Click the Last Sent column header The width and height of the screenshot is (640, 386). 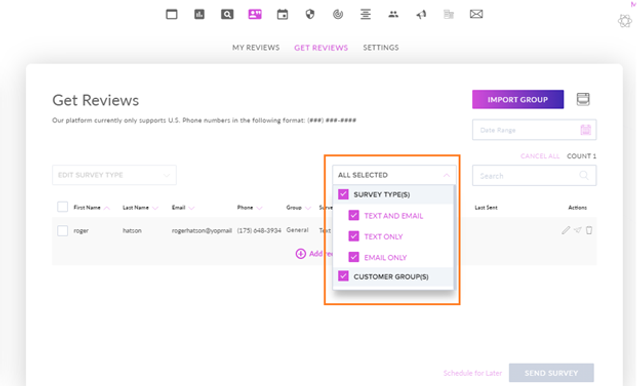486,208
